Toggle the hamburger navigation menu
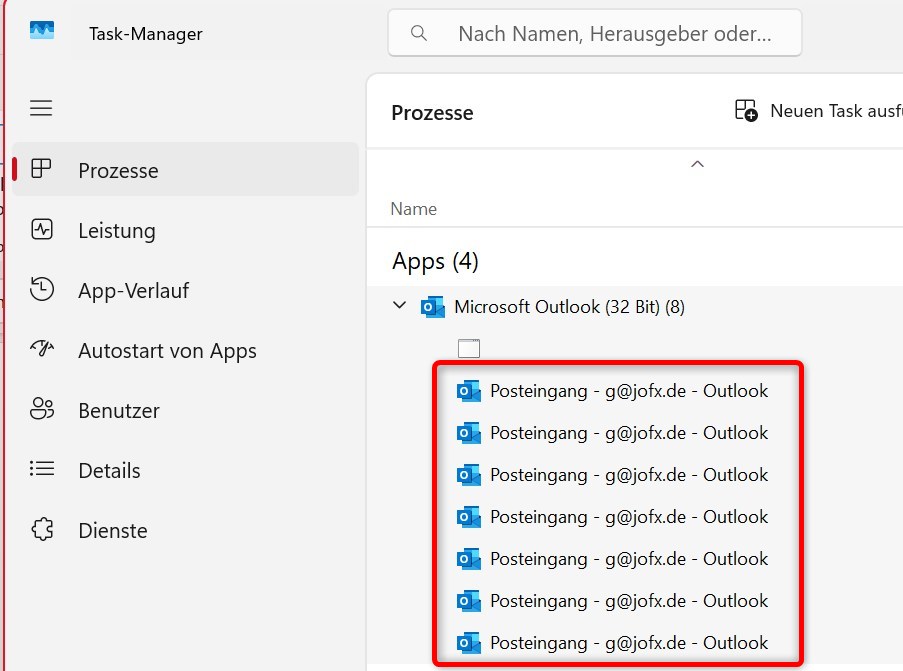Screen dimensions: 903x671 (41, 108)
